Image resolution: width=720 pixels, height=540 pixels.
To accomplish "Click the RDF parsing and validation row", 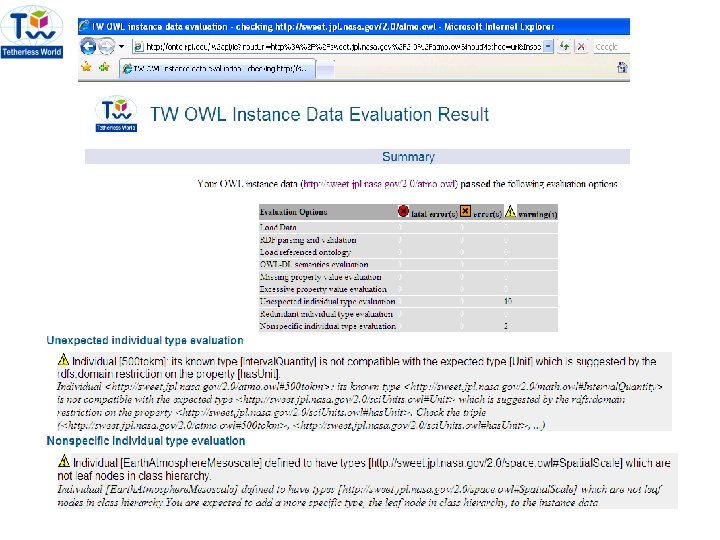I will click(x=408, y=240).
